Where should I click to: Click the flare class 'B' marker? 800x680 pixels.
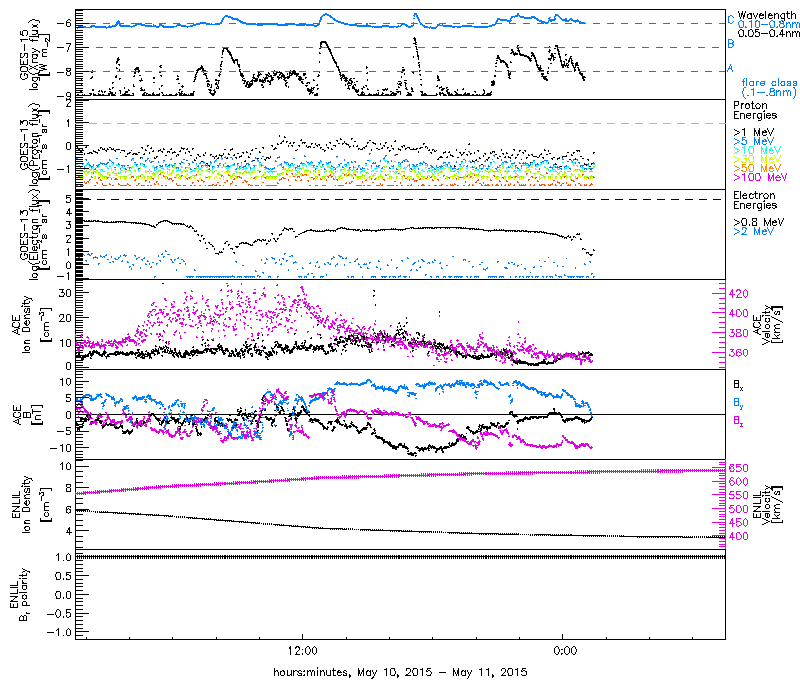[x=731, y=44]
